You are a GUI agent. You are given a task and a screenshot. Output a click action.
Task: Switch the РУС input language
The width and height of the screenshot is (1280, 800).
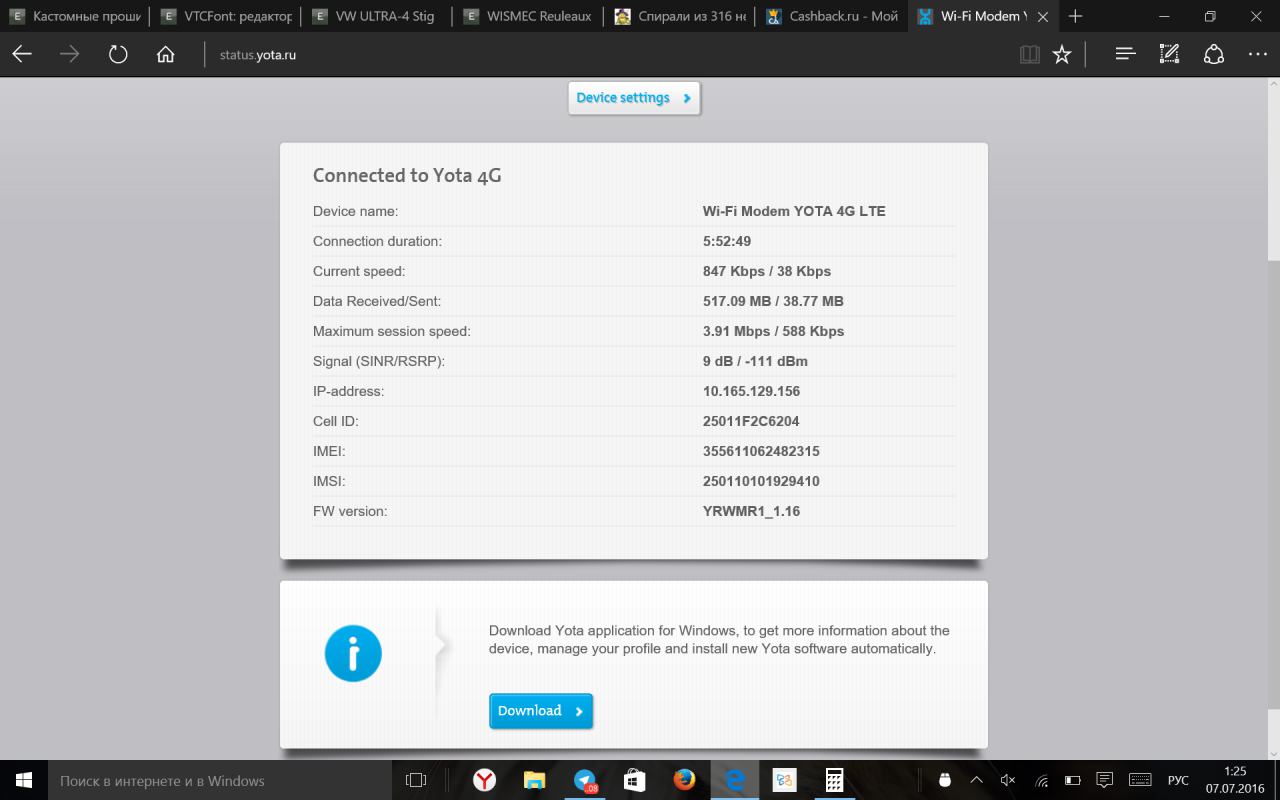pos(1178,780)
